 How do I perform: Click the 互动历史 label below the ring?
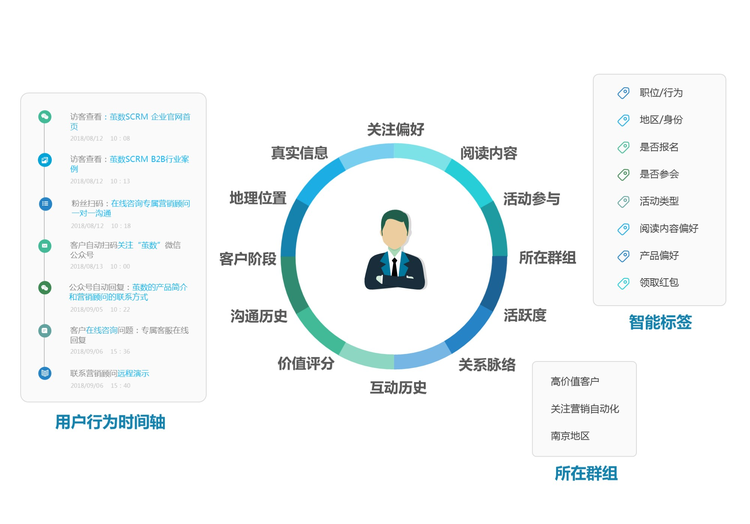click(398, 387)
